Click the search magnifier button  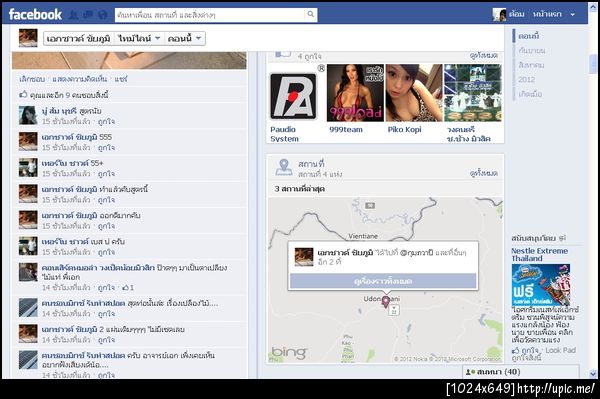[311, 15]
